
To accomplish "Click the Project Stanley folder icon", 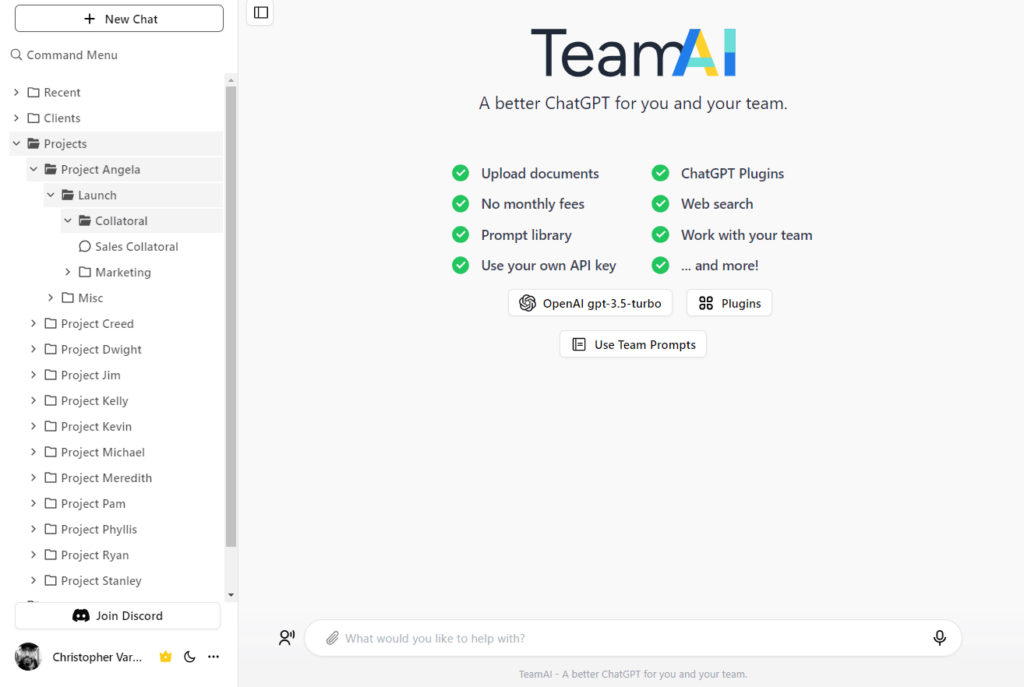I will pos(50,581).
